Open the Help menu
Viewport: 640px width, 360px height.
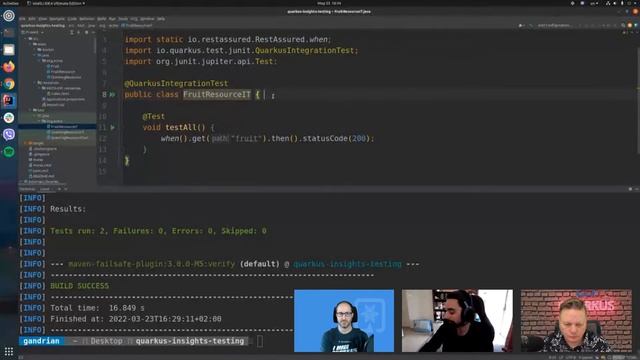point(161,19)
